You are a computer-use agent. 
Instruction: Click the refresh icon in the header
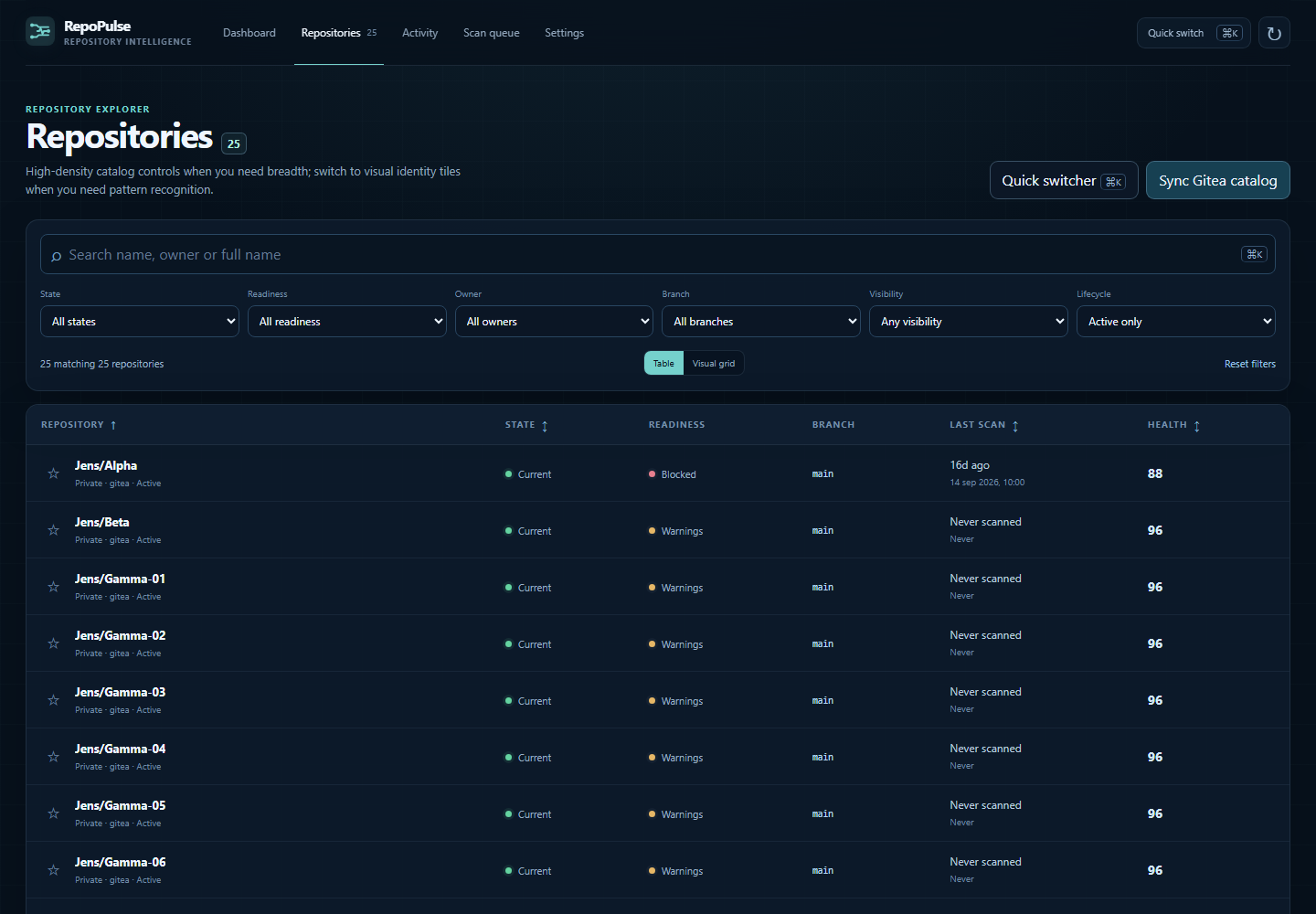click(1274, 33)
